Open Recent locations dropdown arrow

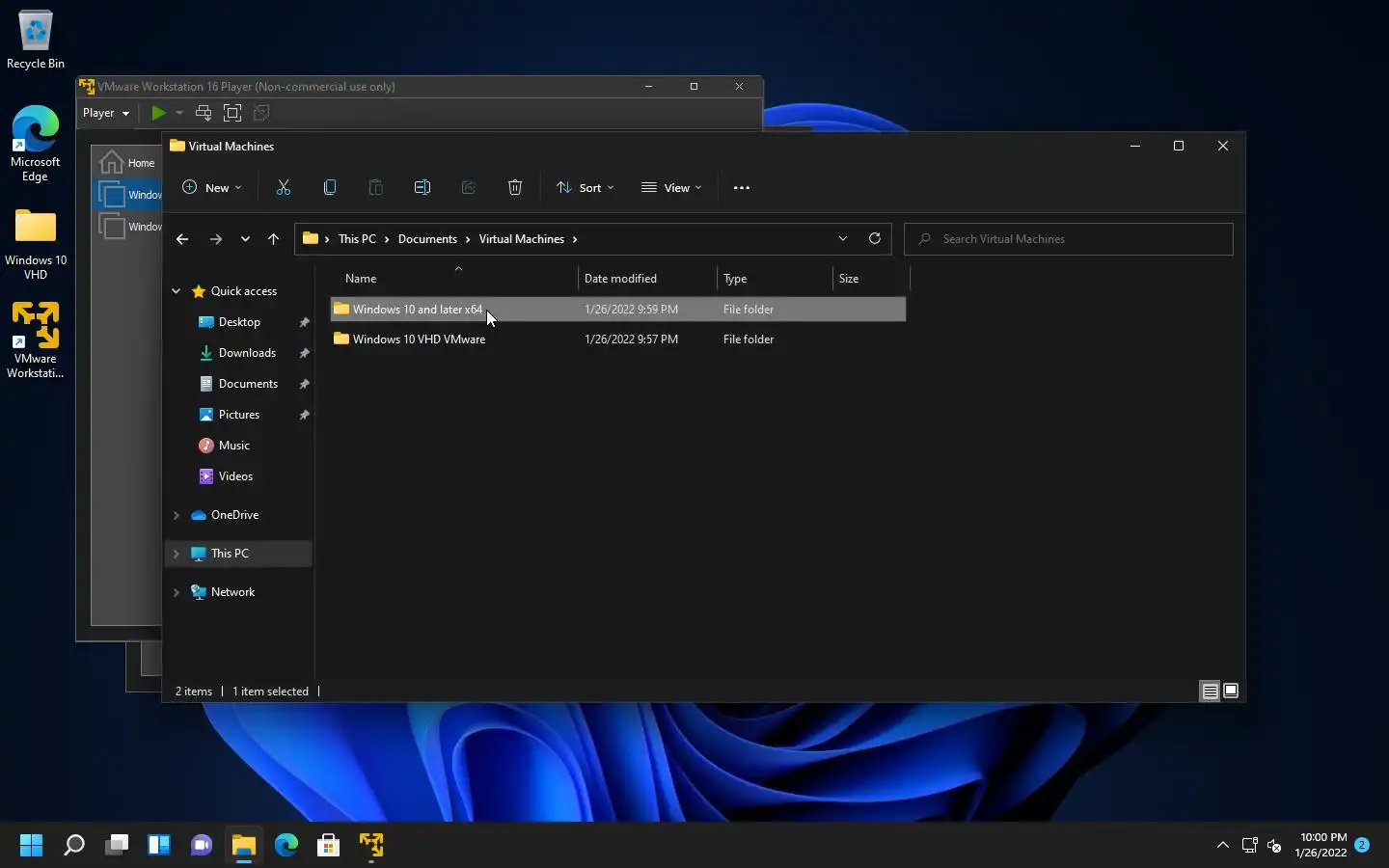tap(245, 239)
